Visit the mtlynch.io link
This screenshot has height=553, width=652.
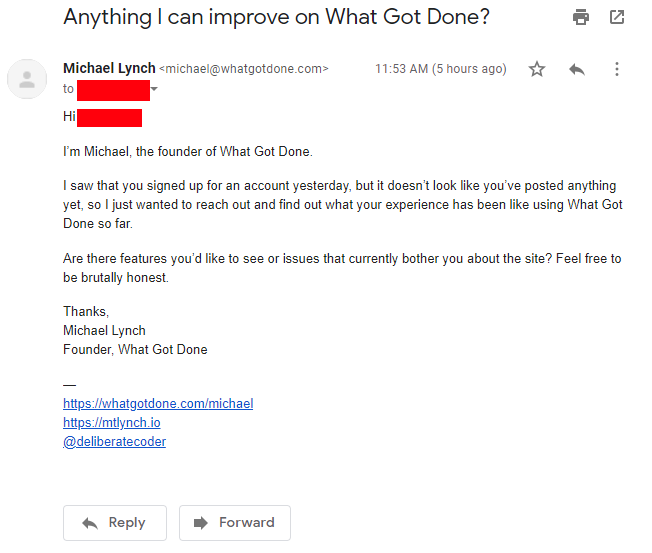click(111, 423)
